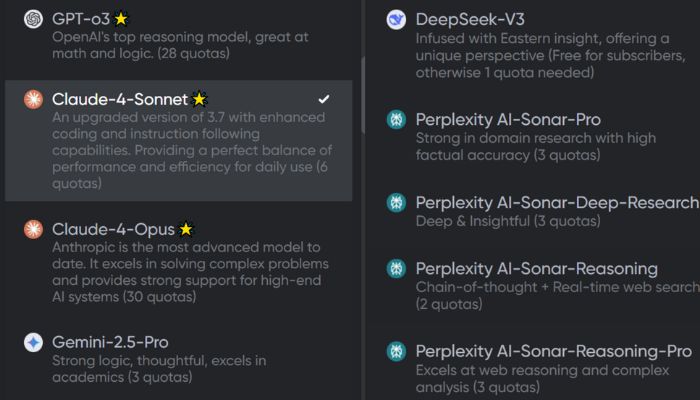
Task: Select the Gemini-2.5-Pro model
Action: point(179,359)
